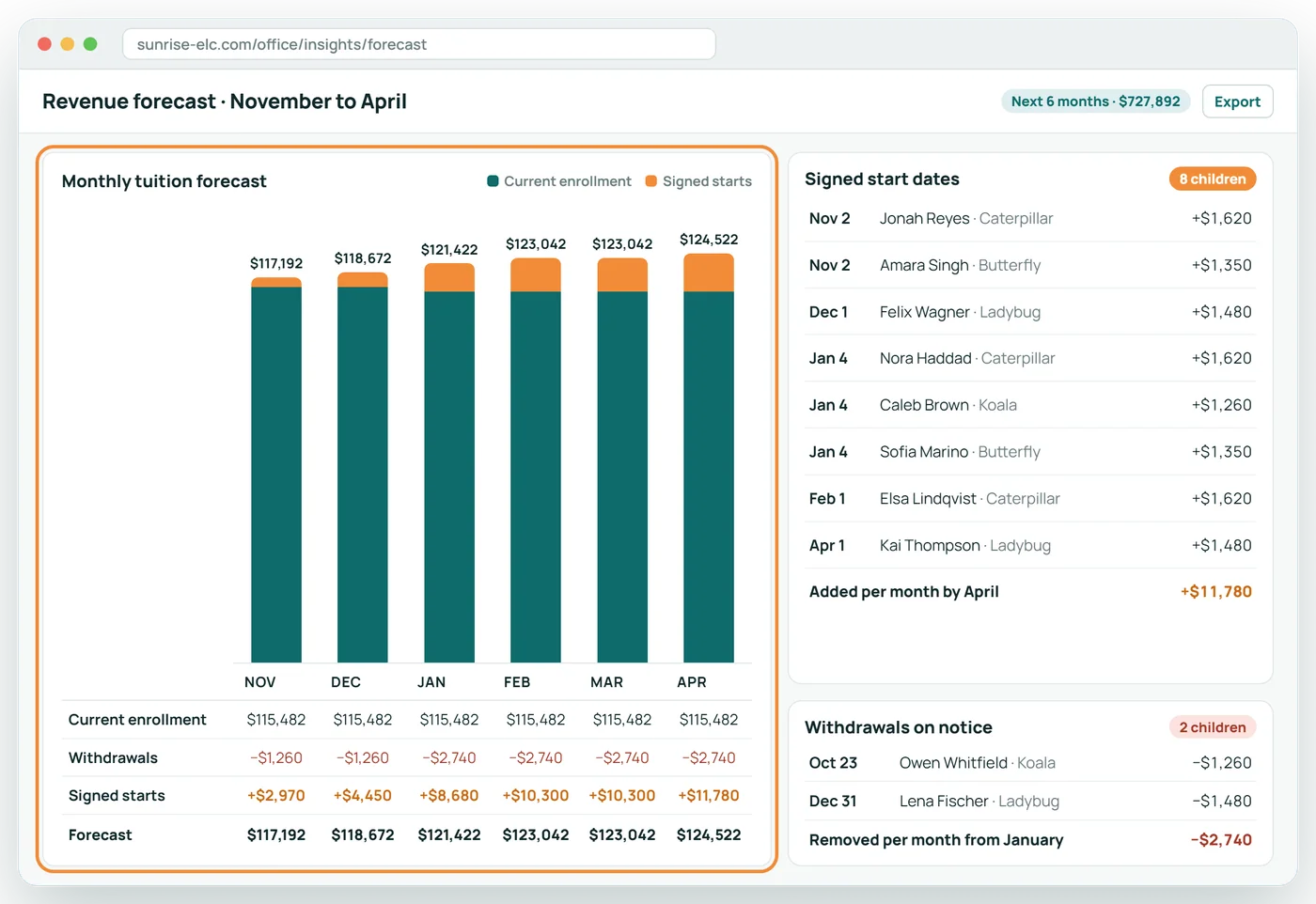The height and width of the screenshot is (904, 1316).
Task: Click the Feb signed starts +$10,300 cell
Action: (x=536, y=795)
